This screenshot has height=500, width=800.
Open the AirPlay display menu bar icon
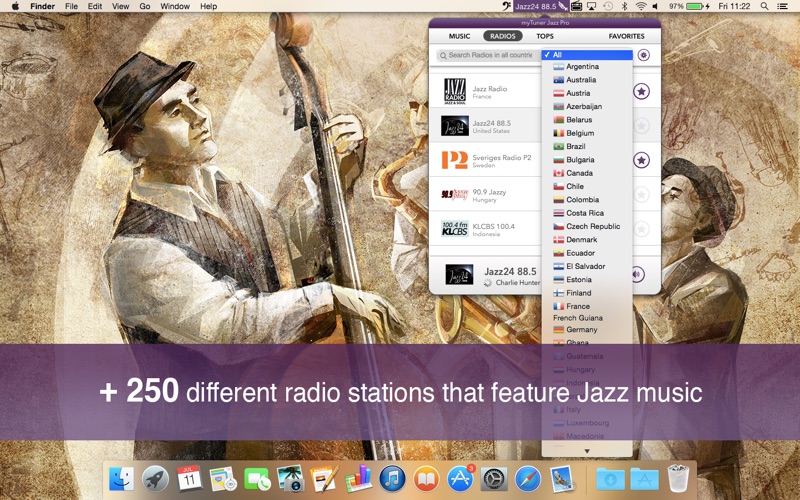592,6
